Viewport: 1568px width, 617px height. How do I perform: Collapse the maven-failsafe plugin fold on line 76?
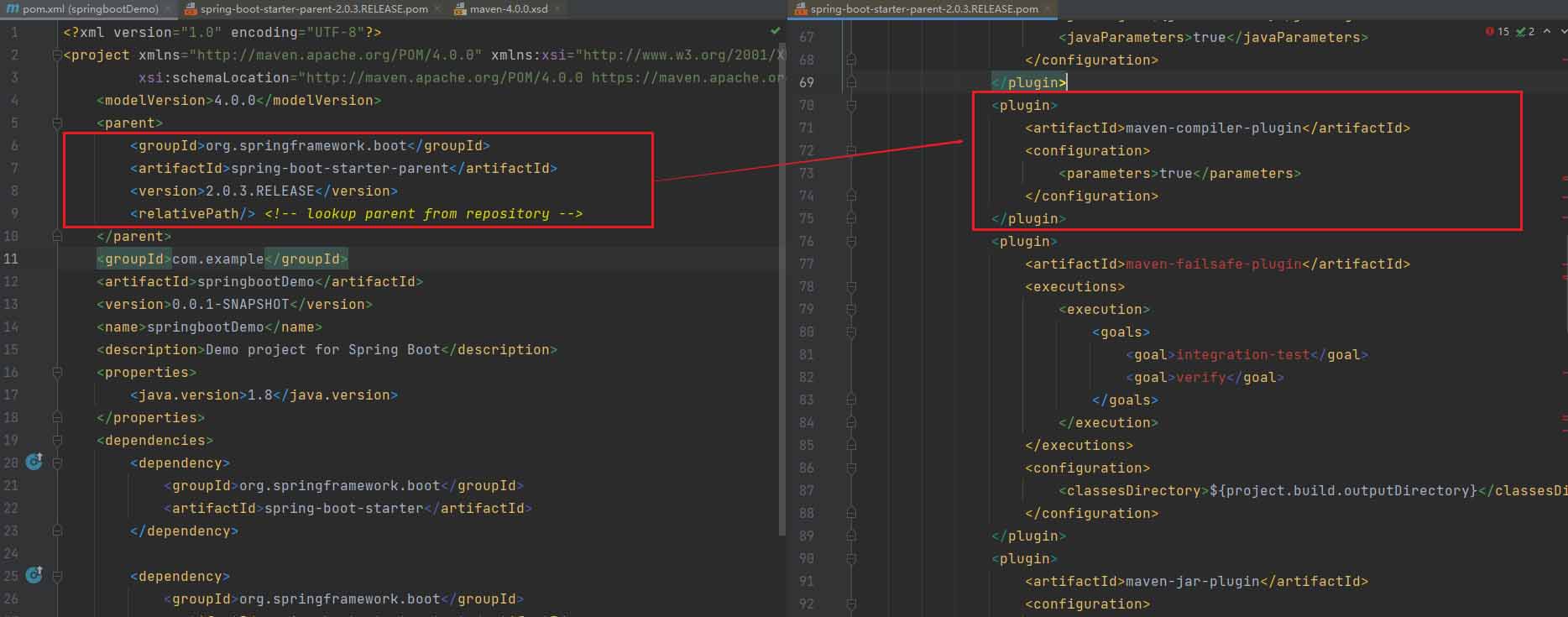pyautogui.click(x=851, y=241)
